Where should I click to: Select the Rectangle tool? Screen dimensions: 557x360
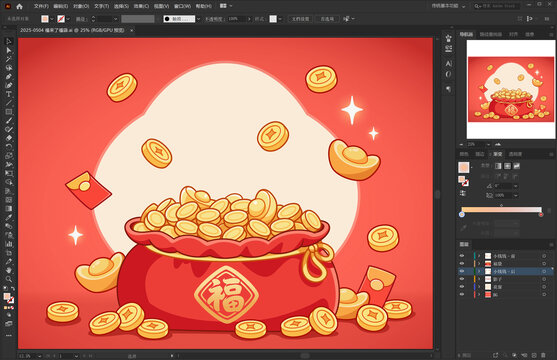pyautogui.click(x=9, y=112)
